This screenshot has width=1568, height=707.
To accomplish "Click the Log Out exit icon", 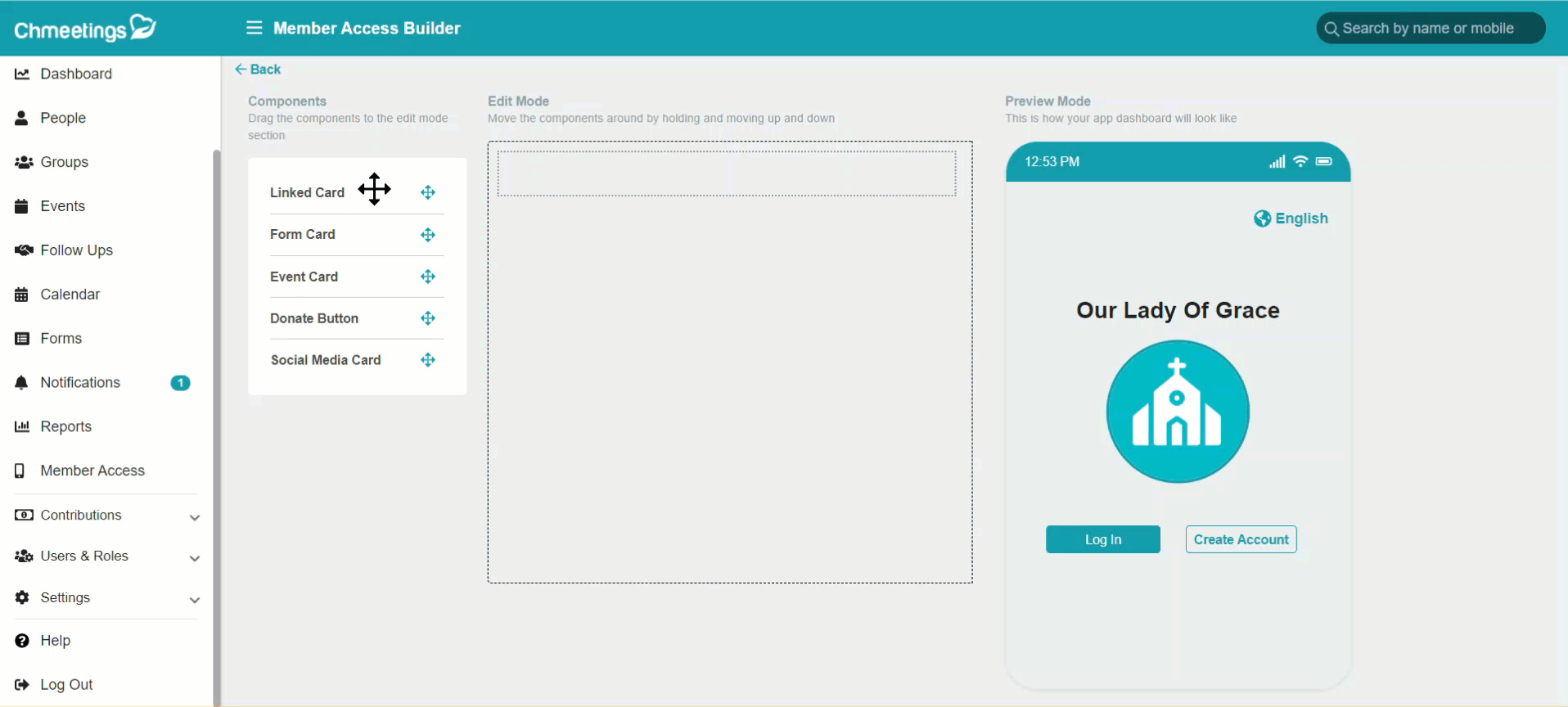I will 22,685.
